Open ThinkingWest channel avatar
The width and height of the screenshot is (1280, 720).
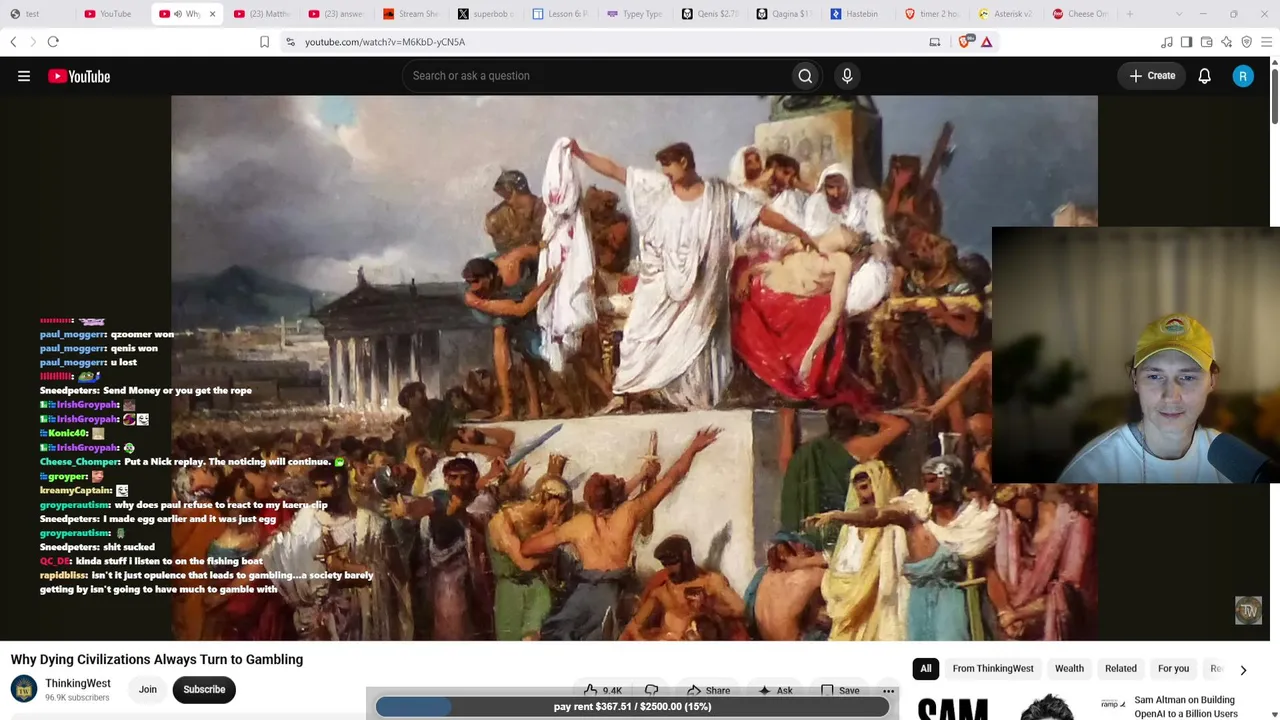tap(23, 689)
